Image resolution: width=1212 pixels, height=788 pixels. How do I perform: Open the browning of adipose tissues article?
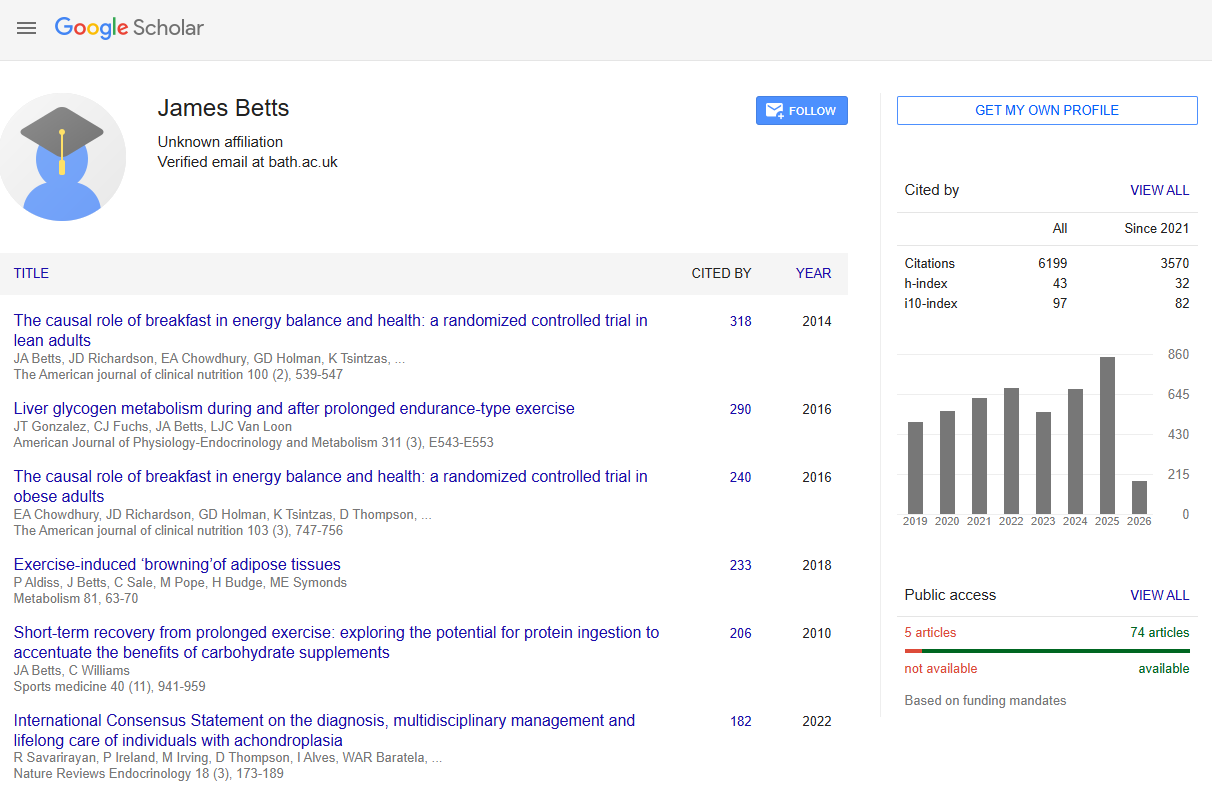pyautogui.click(x=176, y=564)
